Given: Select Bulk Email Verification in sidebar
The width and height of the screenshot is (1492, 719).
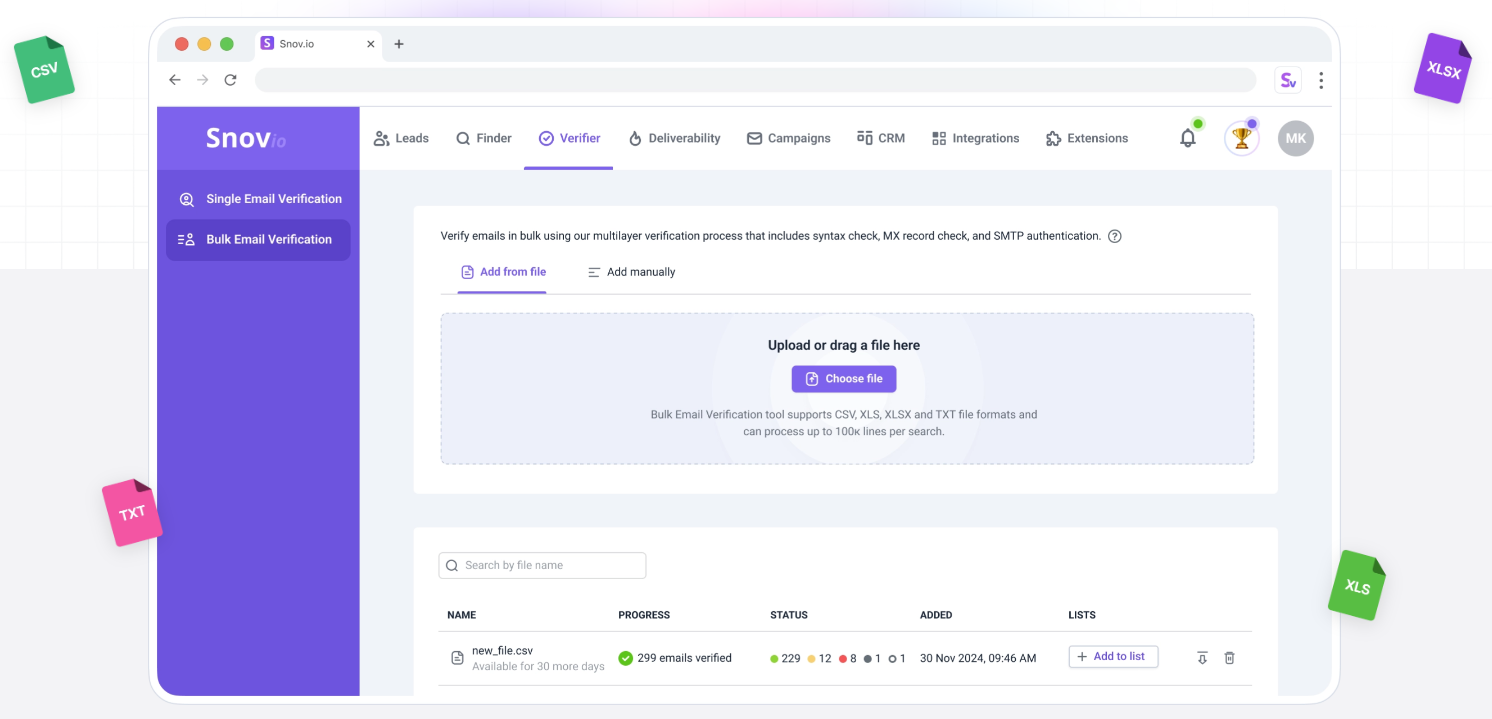Looking at the screenshot, I should pyautogui.click(x=258, y=240).
